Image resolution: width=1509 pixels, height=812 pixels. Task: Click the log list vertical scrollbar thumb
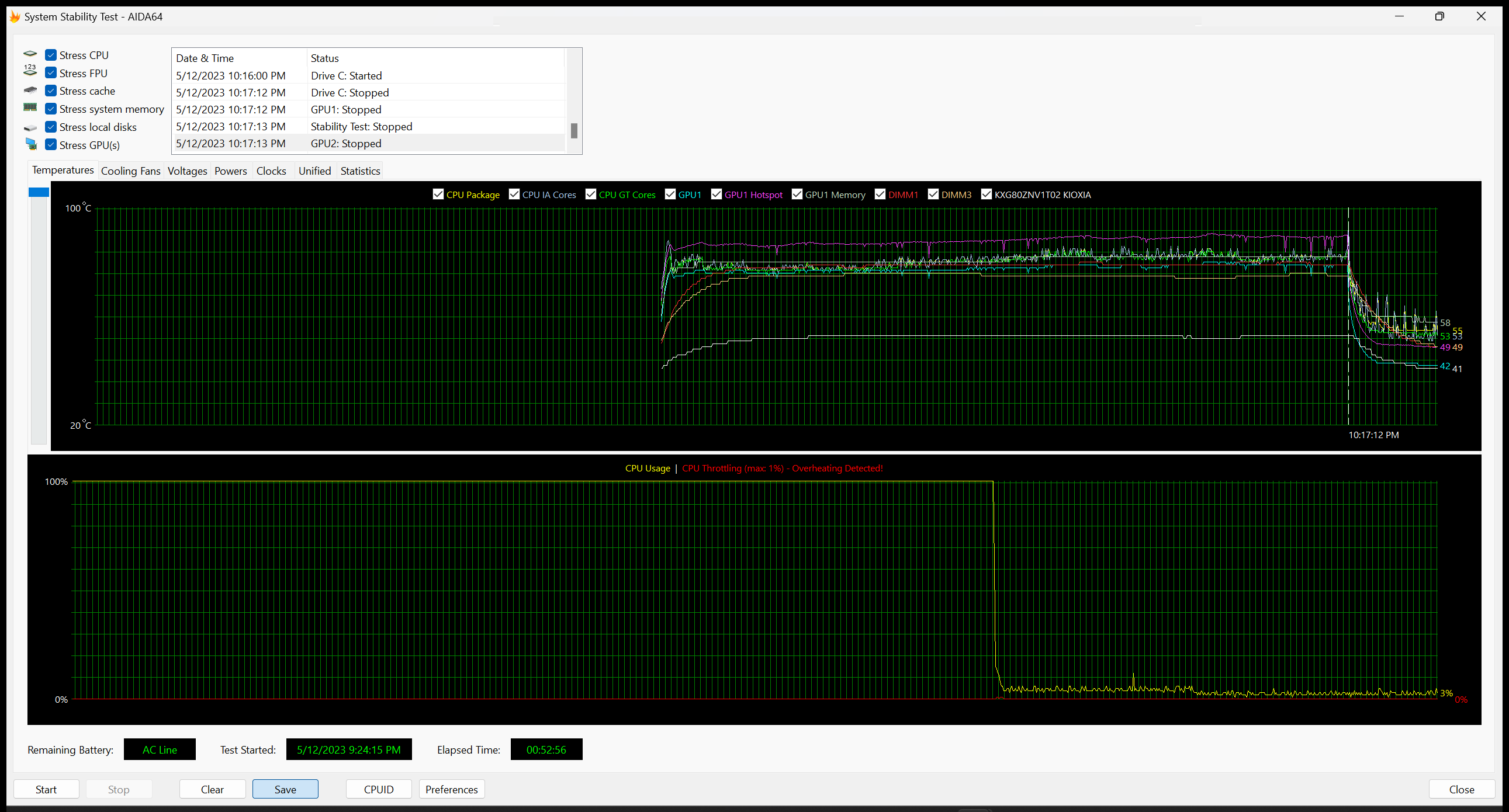coord(573,130)
